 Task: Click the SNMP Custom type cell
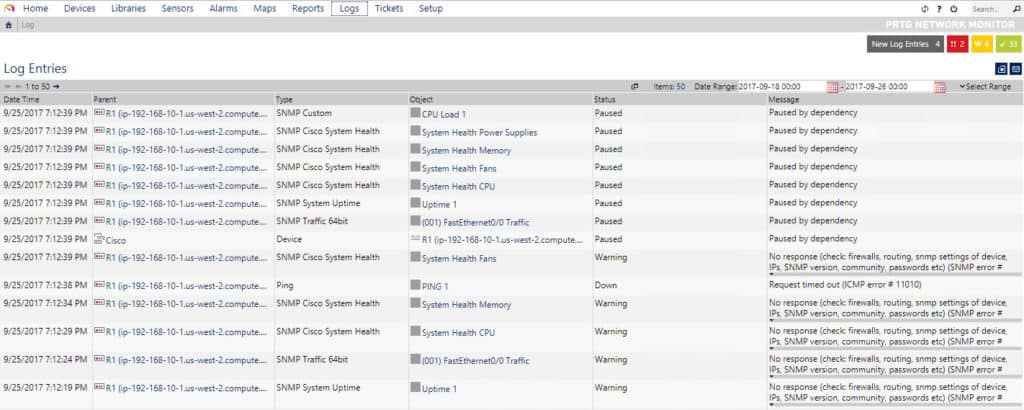point(304,113)
